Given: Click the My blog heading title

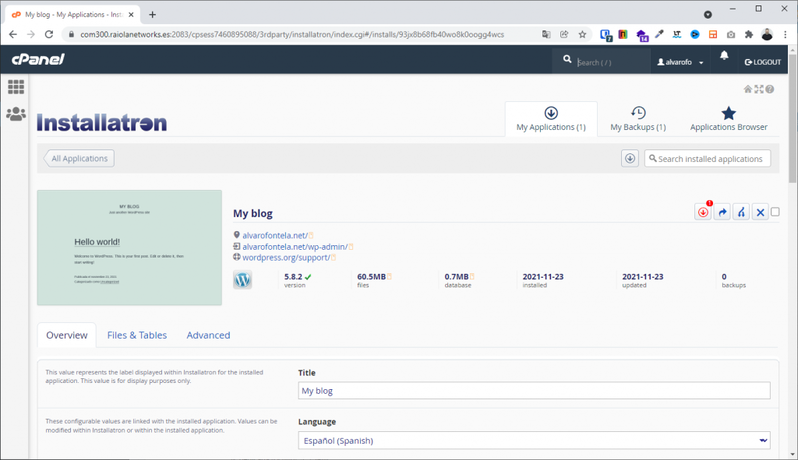Looking at the screenshot, I should (x=253, y=214).
